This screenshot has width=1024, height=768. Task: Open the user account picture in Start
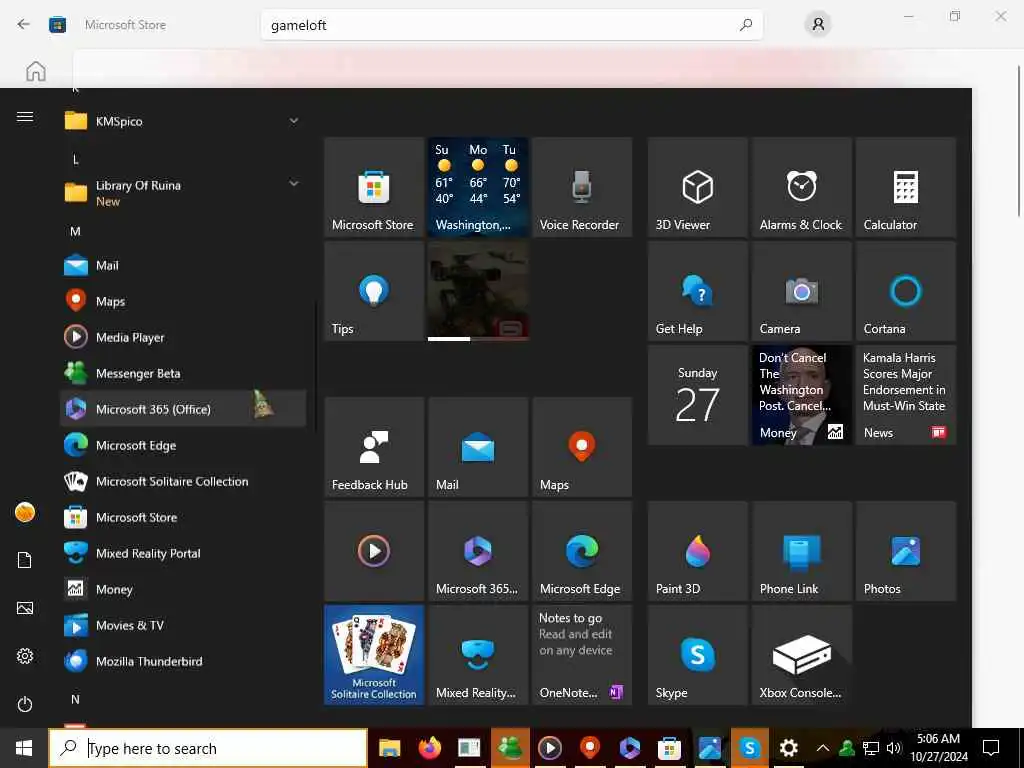click(x=25, y=512)
